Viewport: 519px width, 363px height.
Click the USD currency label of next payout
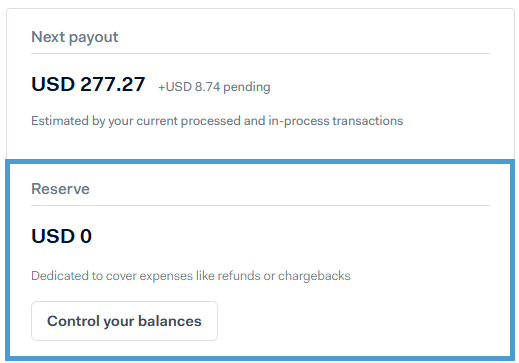[53, 84]
